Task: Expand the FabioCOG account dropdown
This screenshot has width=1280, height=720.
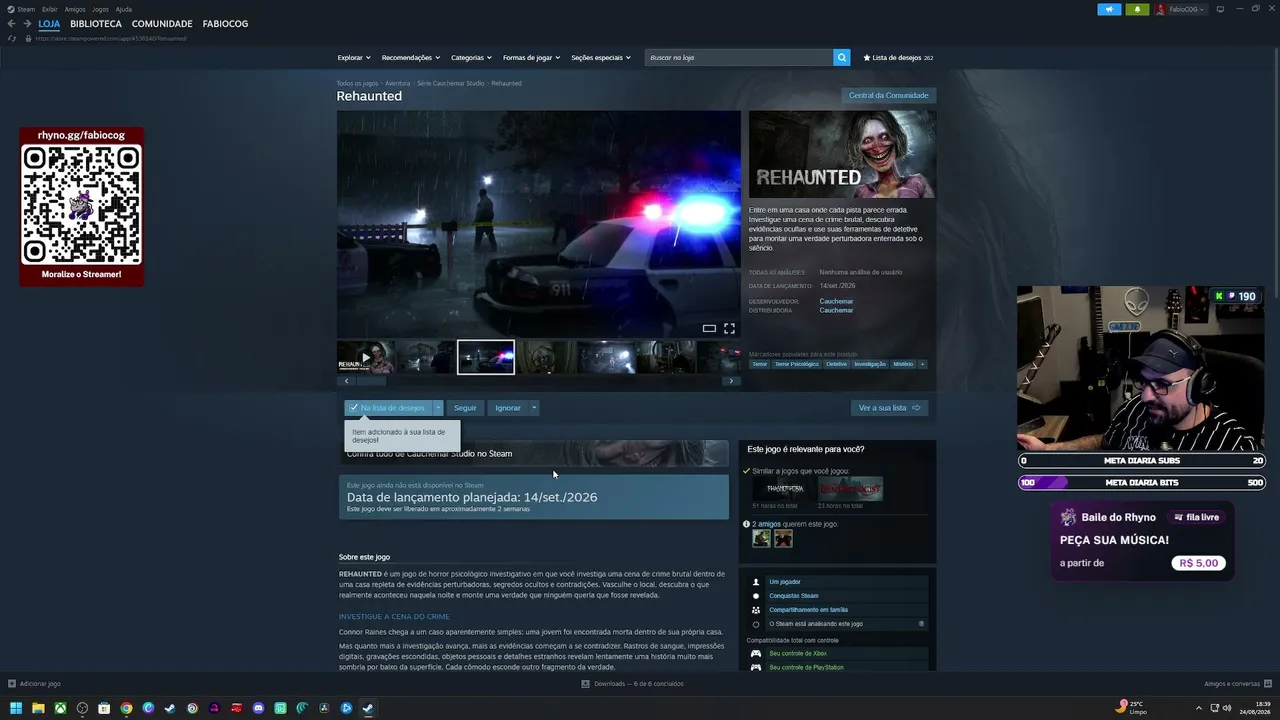Action: point(1202,9)
